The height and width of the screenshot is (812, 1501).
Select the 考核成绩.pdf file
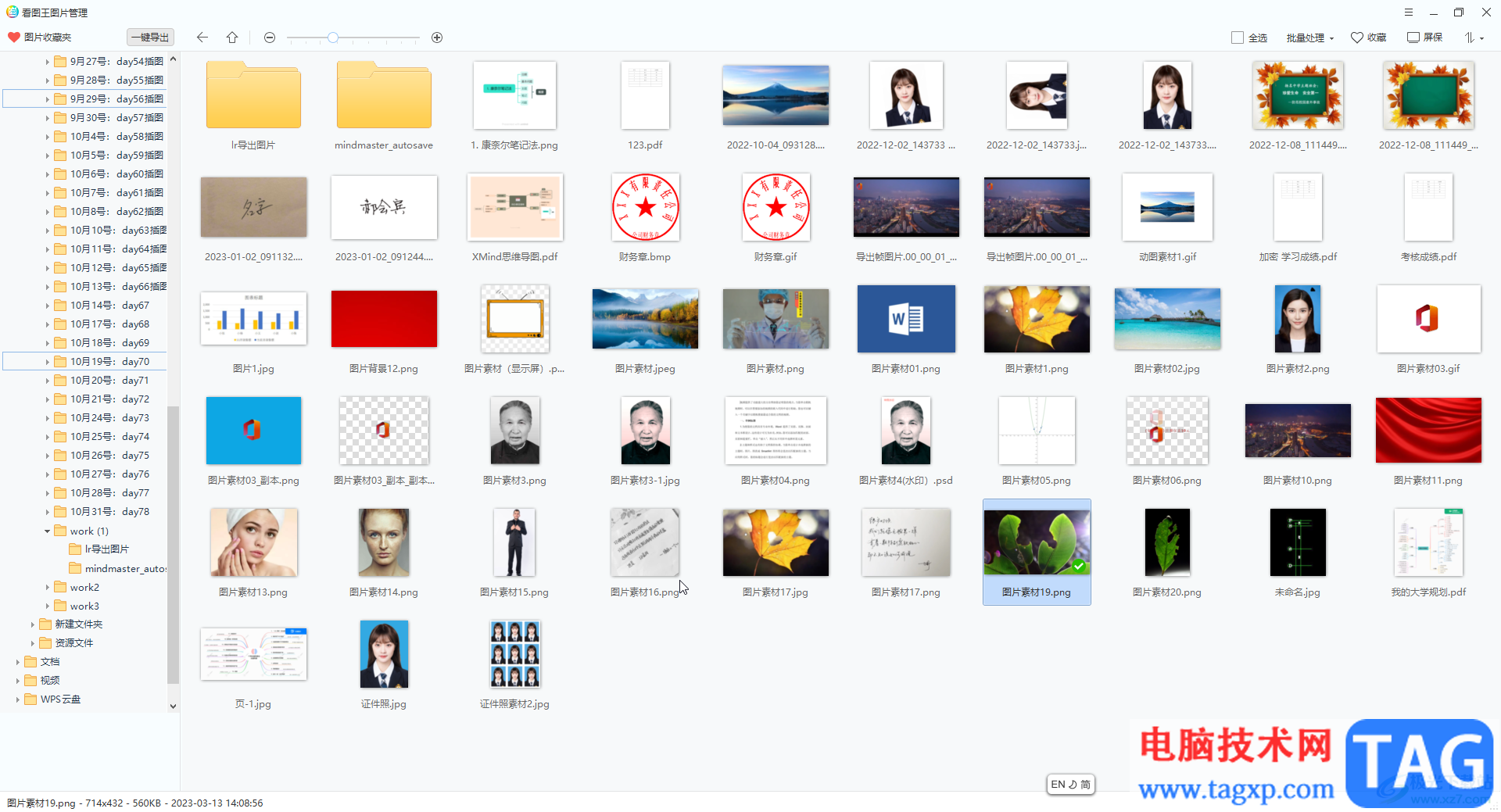tap(1428, 207)
